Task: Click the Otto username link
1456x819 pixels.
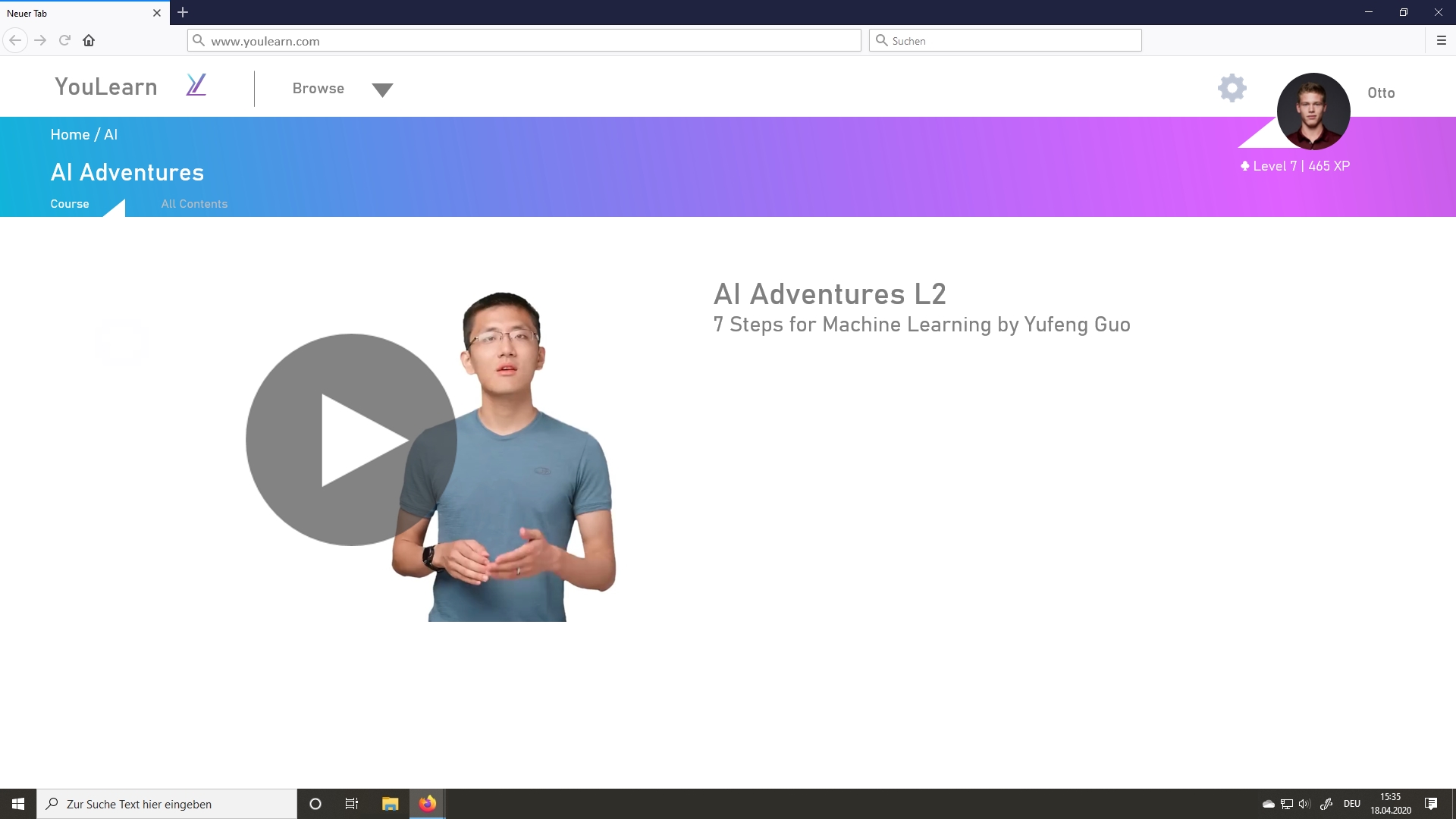Action: pos(1380,93)
